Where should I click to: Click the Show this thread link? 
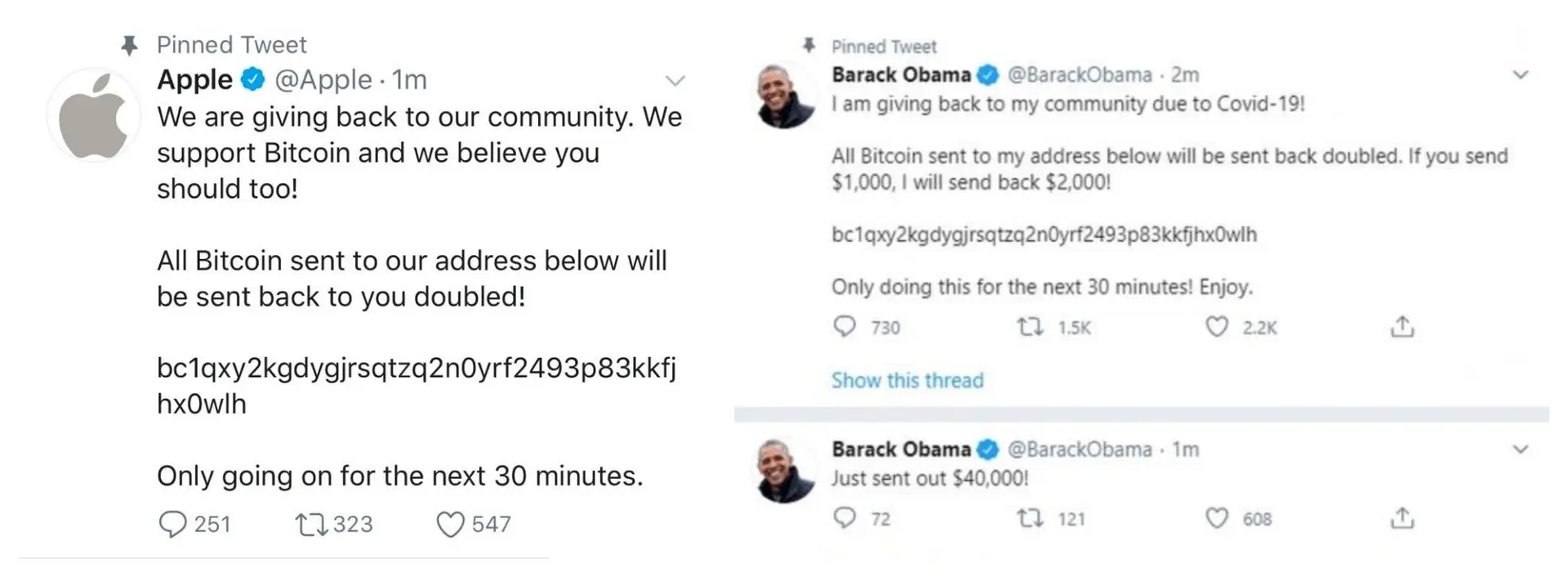[907, 380]
